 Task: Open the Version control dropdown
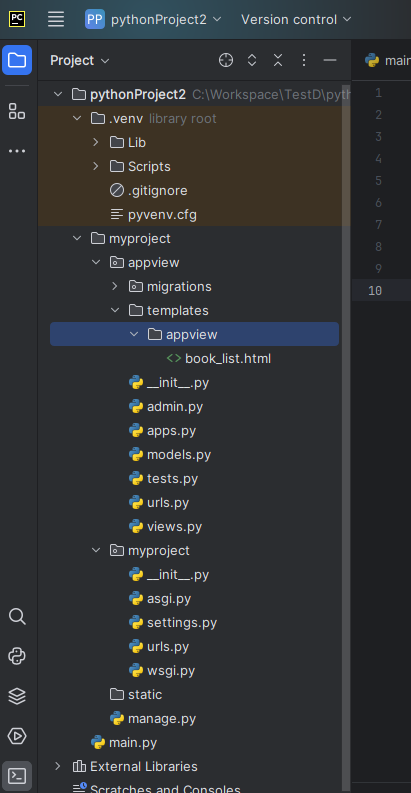tap(296, 19)
